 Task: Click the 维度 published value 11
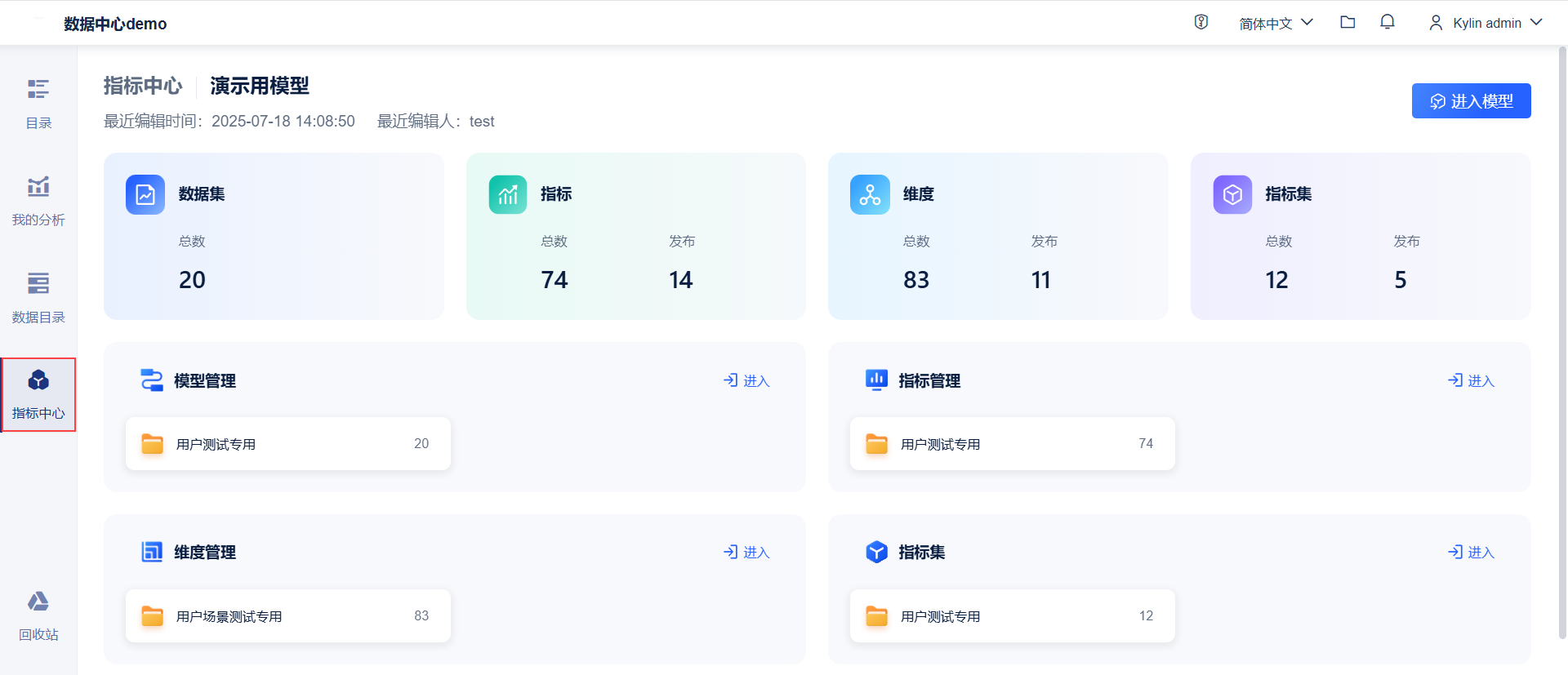[x=1041, y=280]
